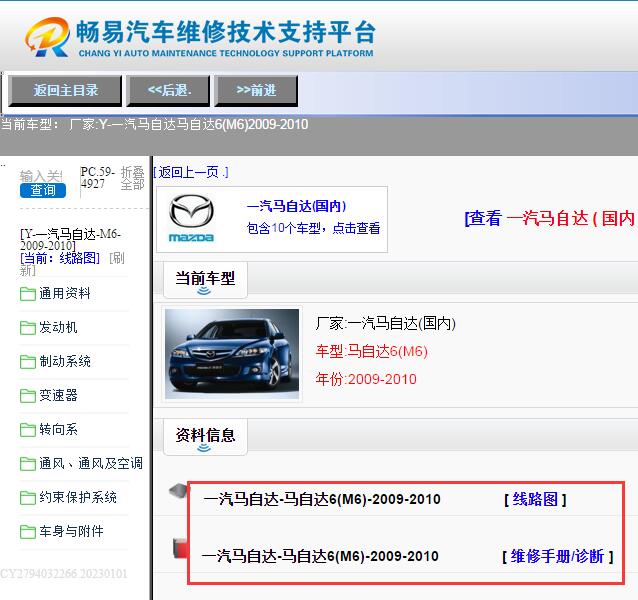Open the [查看 一汽马自达(国内 link
The height and width of the screenshot is (600, 638).
click(x=550, y=218)
